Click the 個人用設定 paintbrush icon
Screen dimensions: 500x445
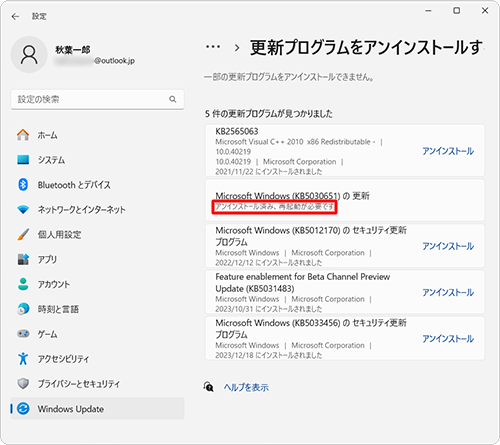coord(23,234)
